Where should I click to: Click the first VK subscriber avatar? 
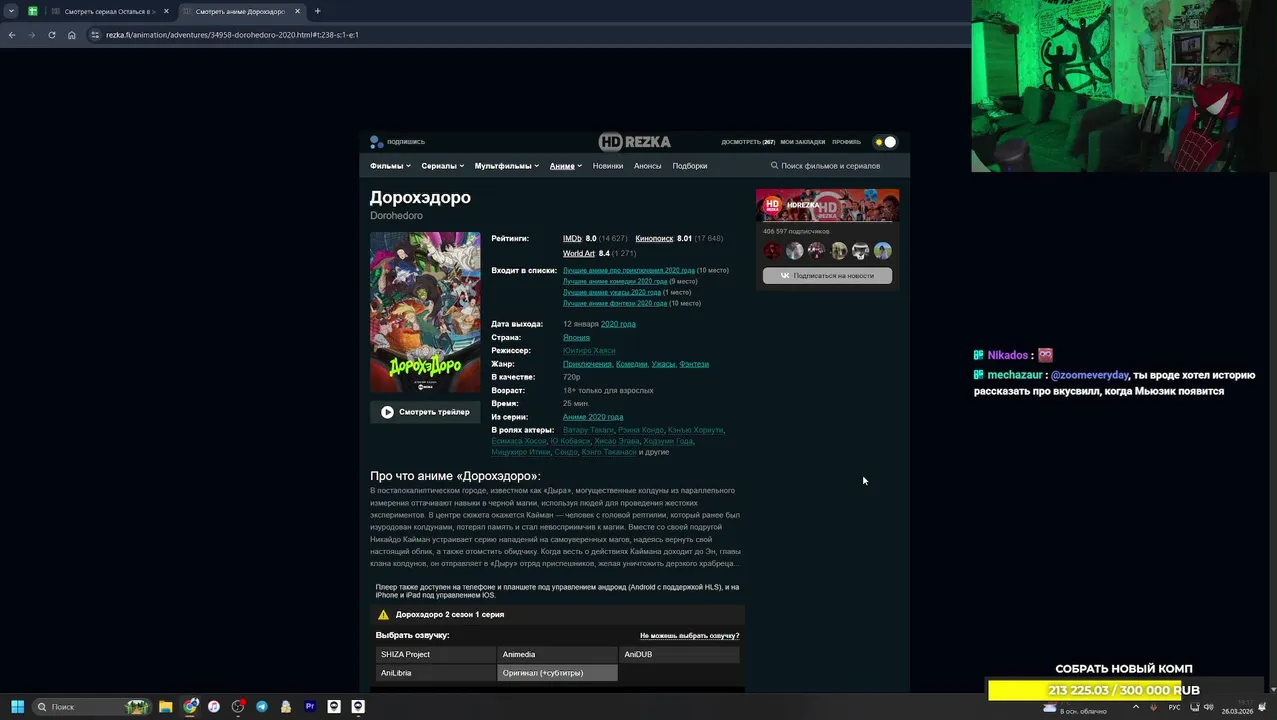point(772,251)
